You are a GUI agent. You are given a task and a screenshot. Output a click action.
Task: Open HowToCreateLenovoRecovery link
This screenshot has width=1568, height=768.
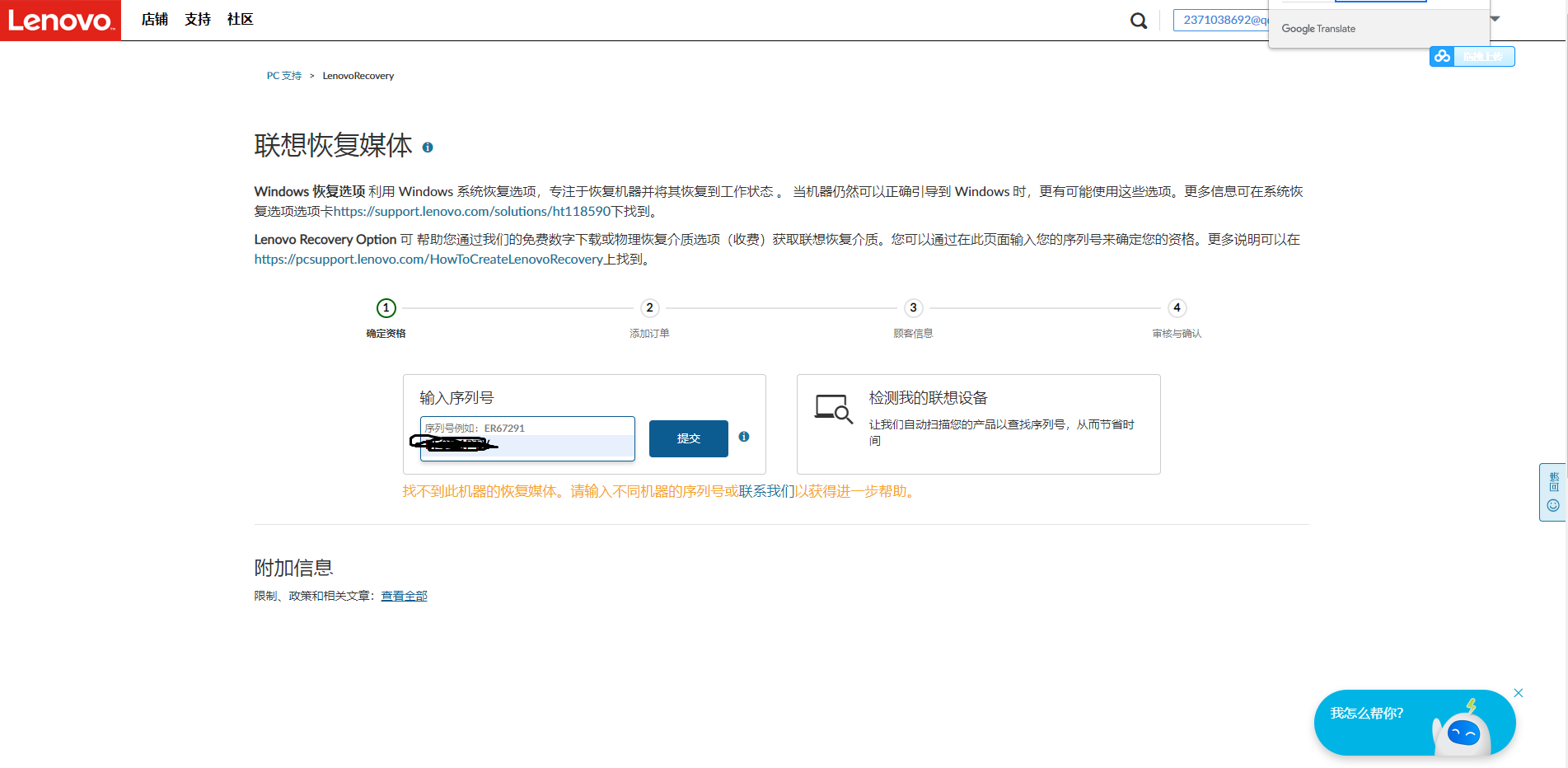point(428,260)
